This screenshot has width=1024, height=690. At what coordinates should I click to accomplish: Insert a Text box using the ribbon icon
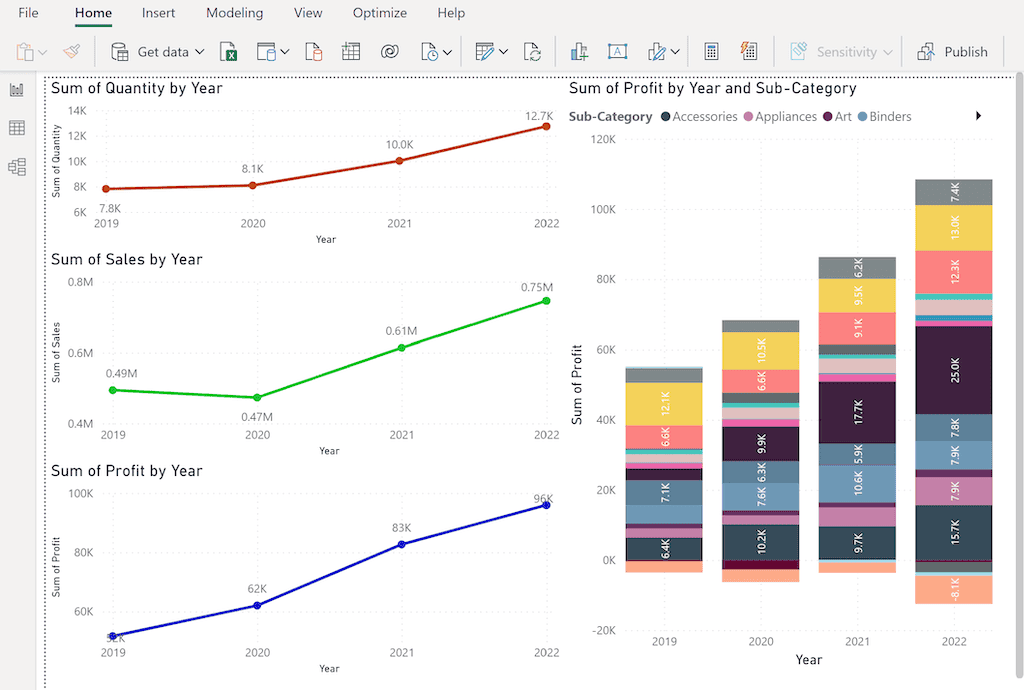click(618, 50)
